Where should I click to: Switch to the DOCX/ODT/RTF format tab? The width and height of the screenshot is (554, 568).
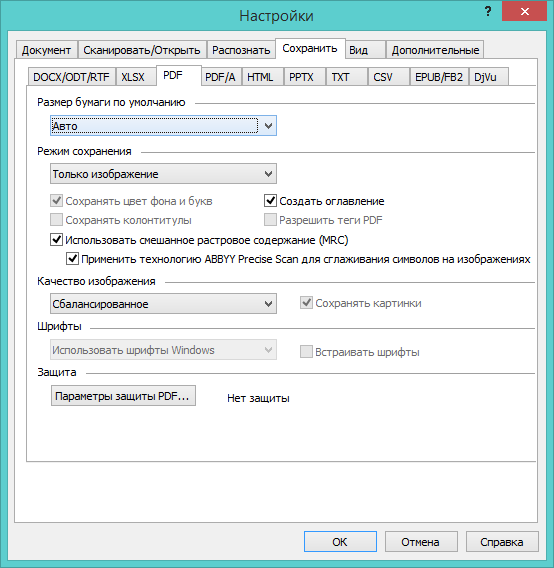(x=72, y=77)
